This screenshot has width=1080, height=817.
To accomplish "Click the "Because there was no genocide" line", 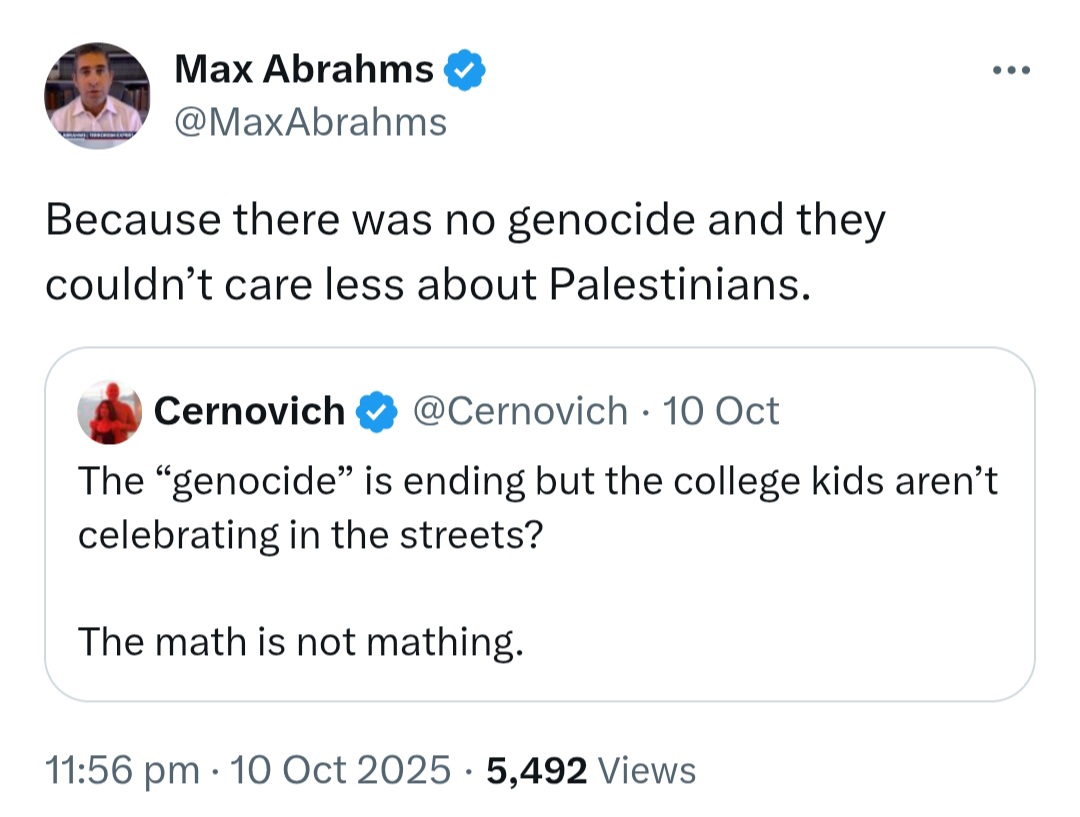I will (x=466, y=220).
